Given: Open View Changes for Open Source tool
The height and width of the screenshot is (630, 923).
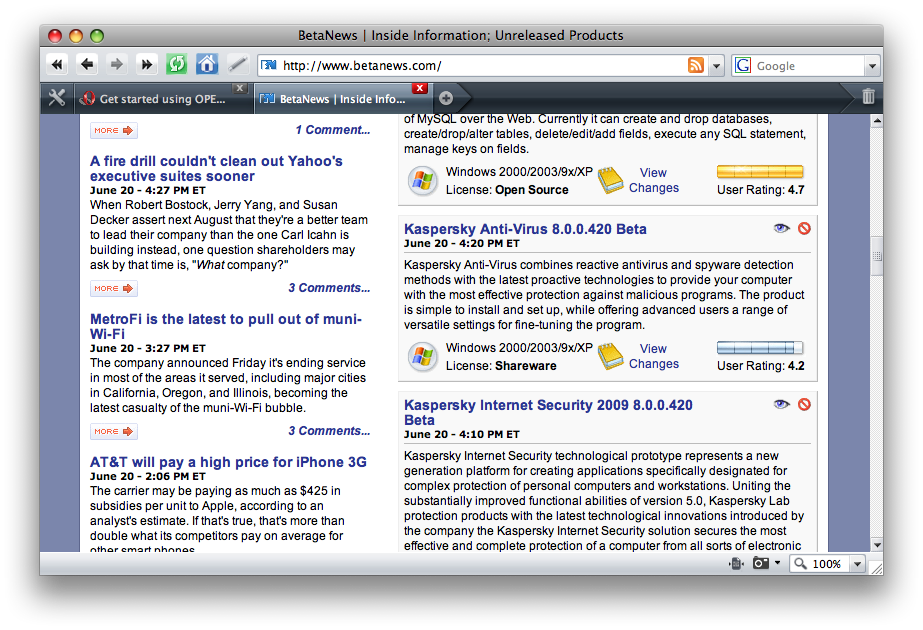Looking at the screenshot, I should [x=654, y=180].
